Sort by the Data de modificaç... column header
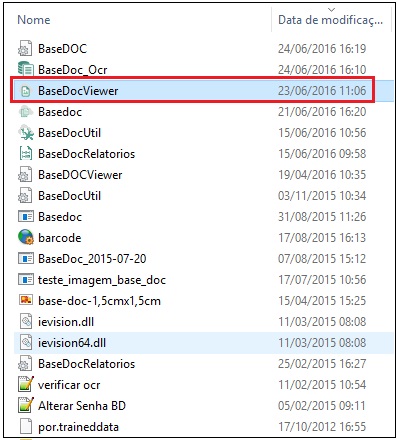 (x=330, y=20)
